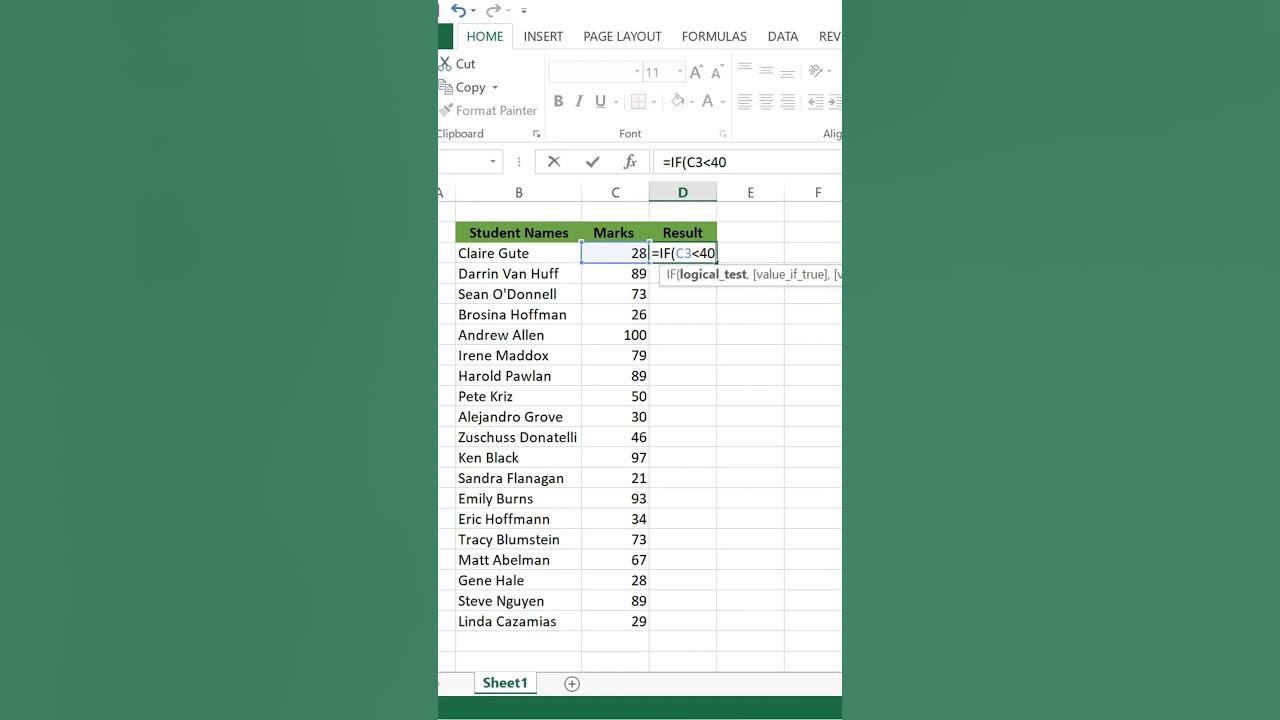The height and width of the screenshot is (720, 1280).
Task: Select the cell Darrin Van Huff
Action: tap(518, 274)
